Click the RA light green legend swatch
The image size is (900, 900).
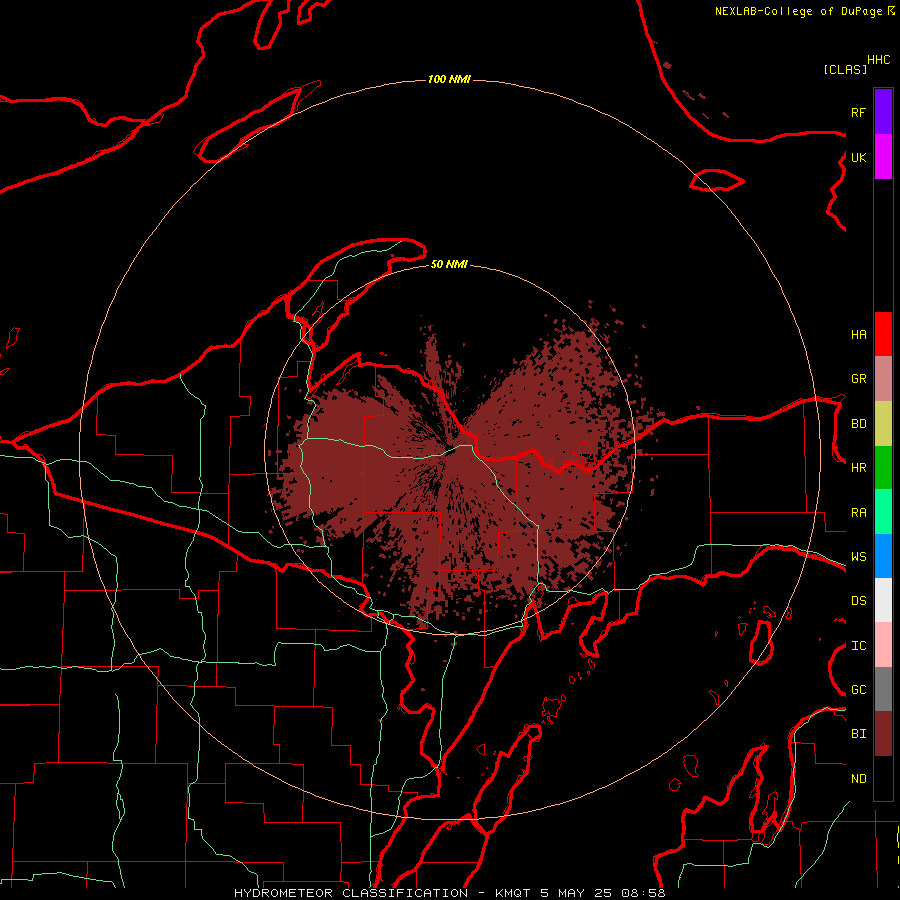pyautogui.click(x=883, y=512)
